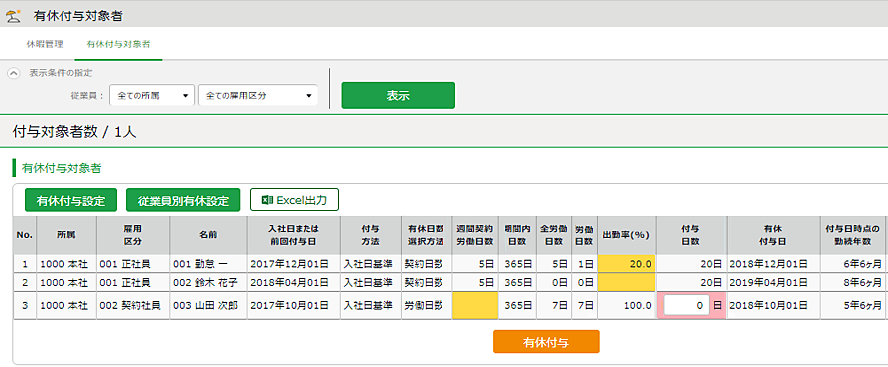Click the No. column header
The width and height of the screenshot is (888, 367).
25,236
